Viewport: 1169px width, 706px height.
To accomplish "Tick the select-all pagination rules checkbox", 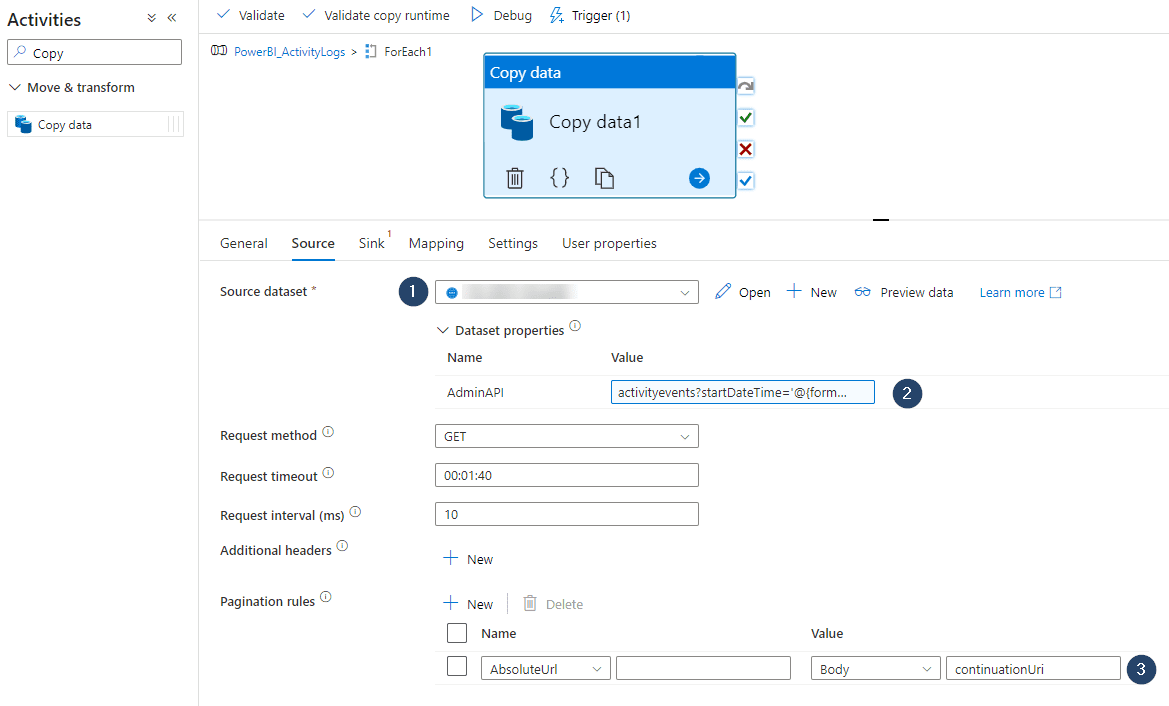I will click(x=457, y=633).
